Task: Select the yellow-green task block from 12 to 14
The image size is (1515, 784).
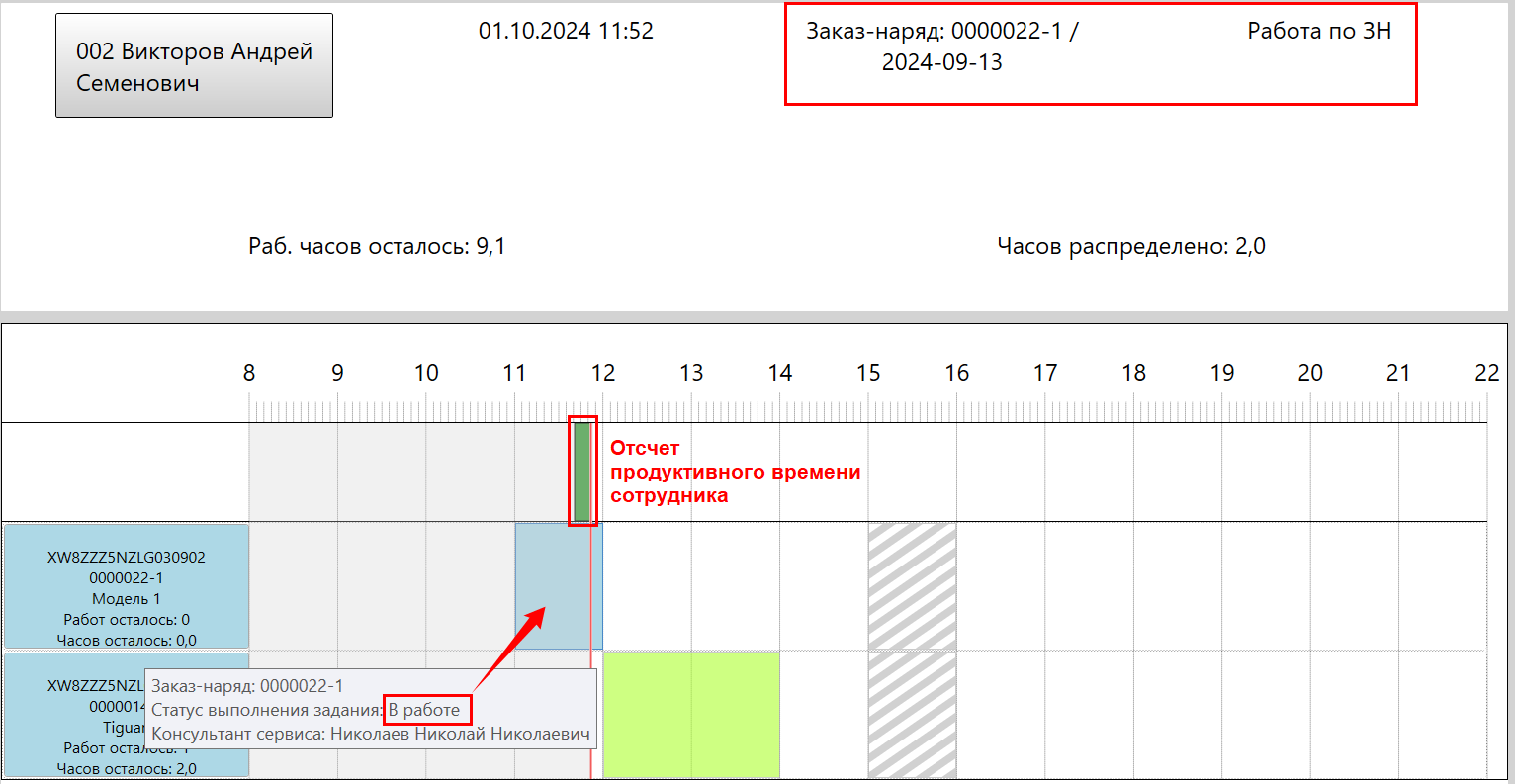Action: [x=690, y=714]
